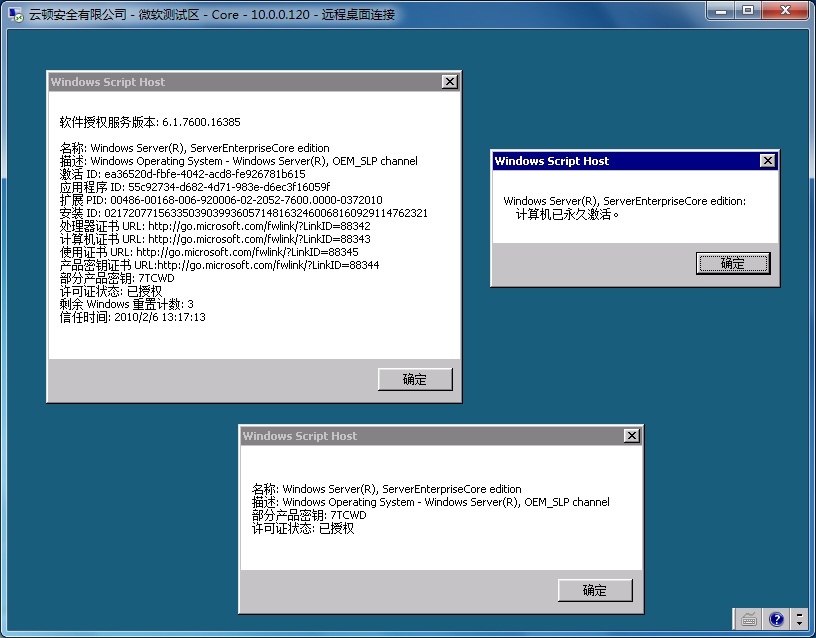Close the dialog showing 激活 ID details
This screenshot has width=816, height=638.
click(x=450, y=82)
